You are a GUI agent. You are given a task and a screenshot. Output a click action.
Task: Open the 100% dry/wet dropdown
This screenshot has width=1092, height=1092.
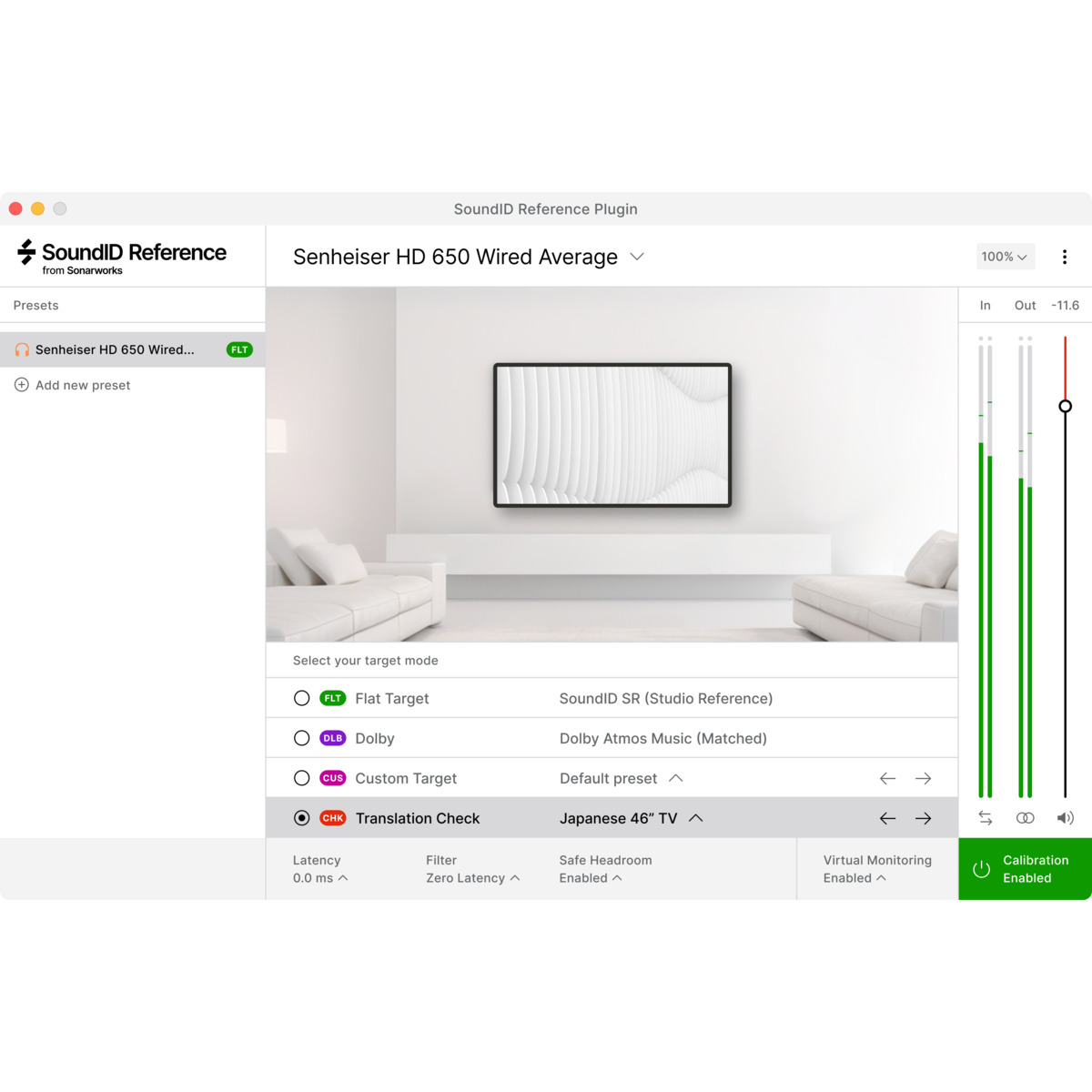(x=1005, y=257)
